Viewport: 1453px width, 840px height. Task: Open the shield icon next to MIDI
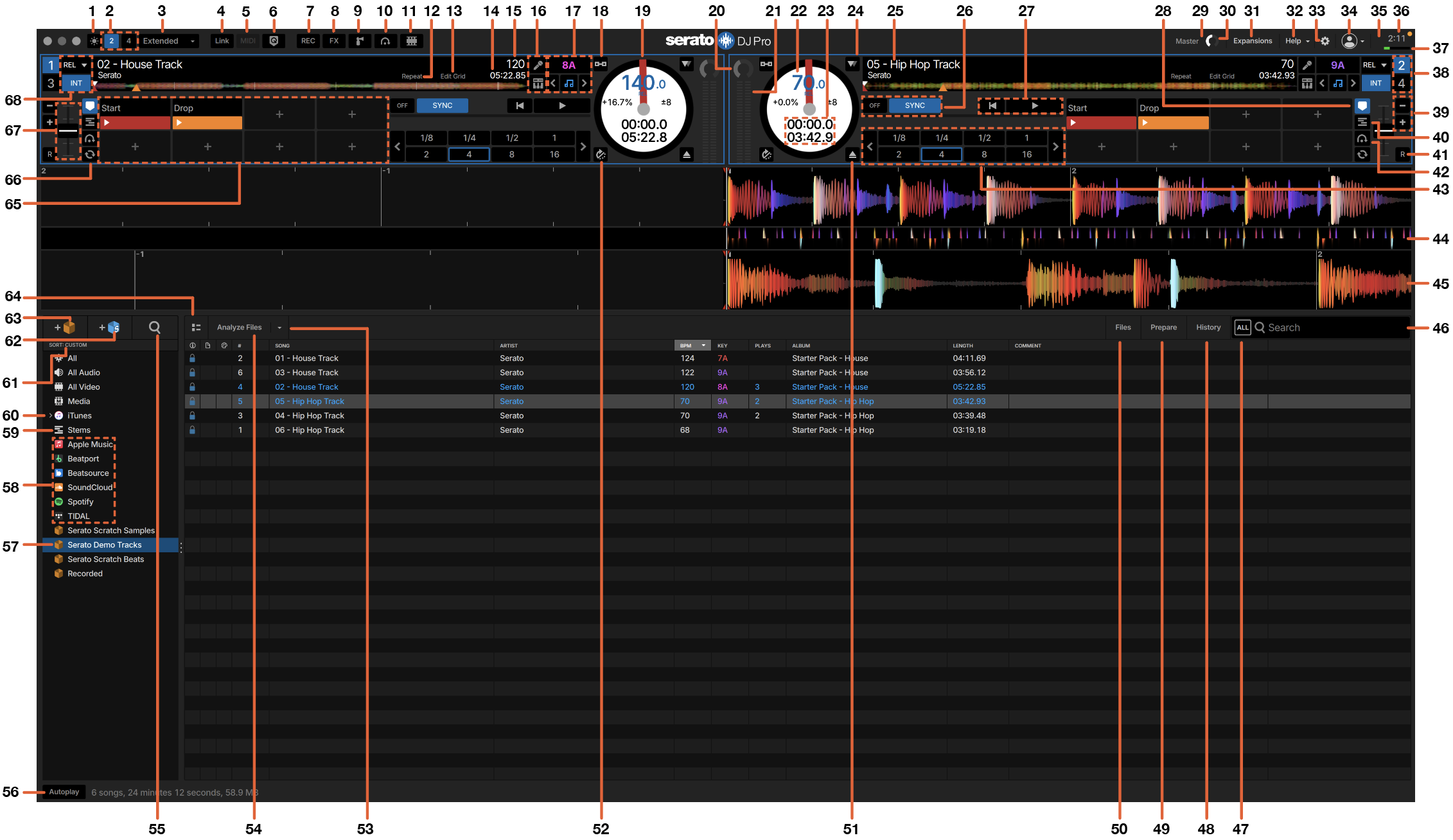(274, 41)
